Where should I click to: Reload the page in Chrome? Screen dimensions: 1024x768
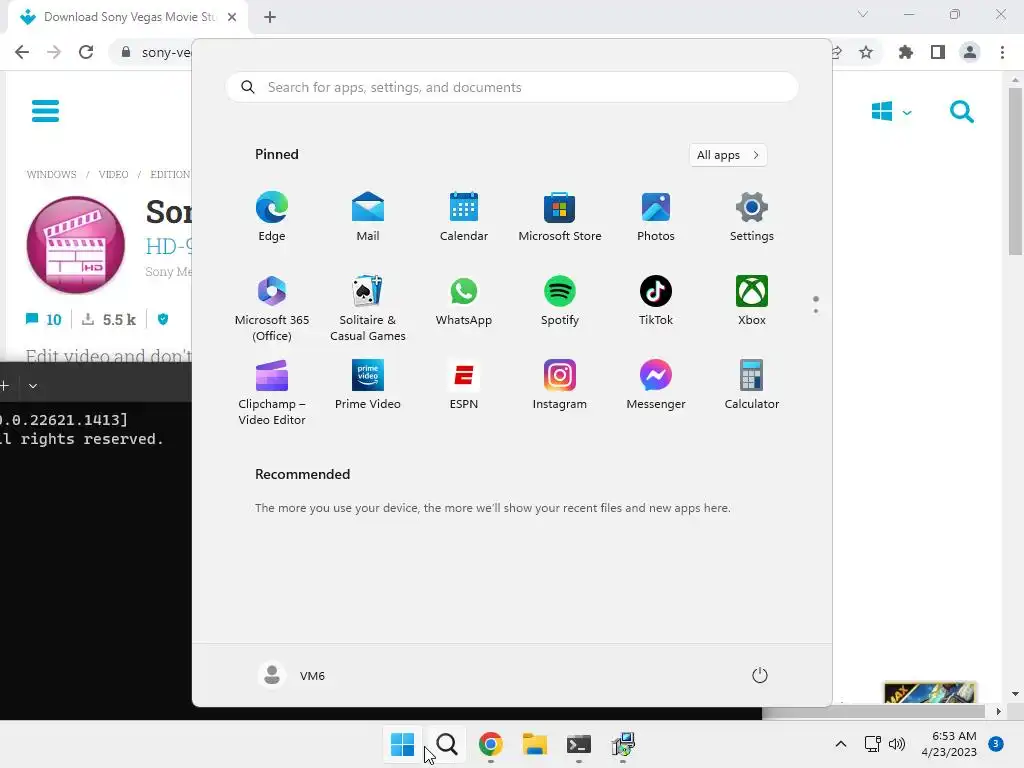point(86,52)
